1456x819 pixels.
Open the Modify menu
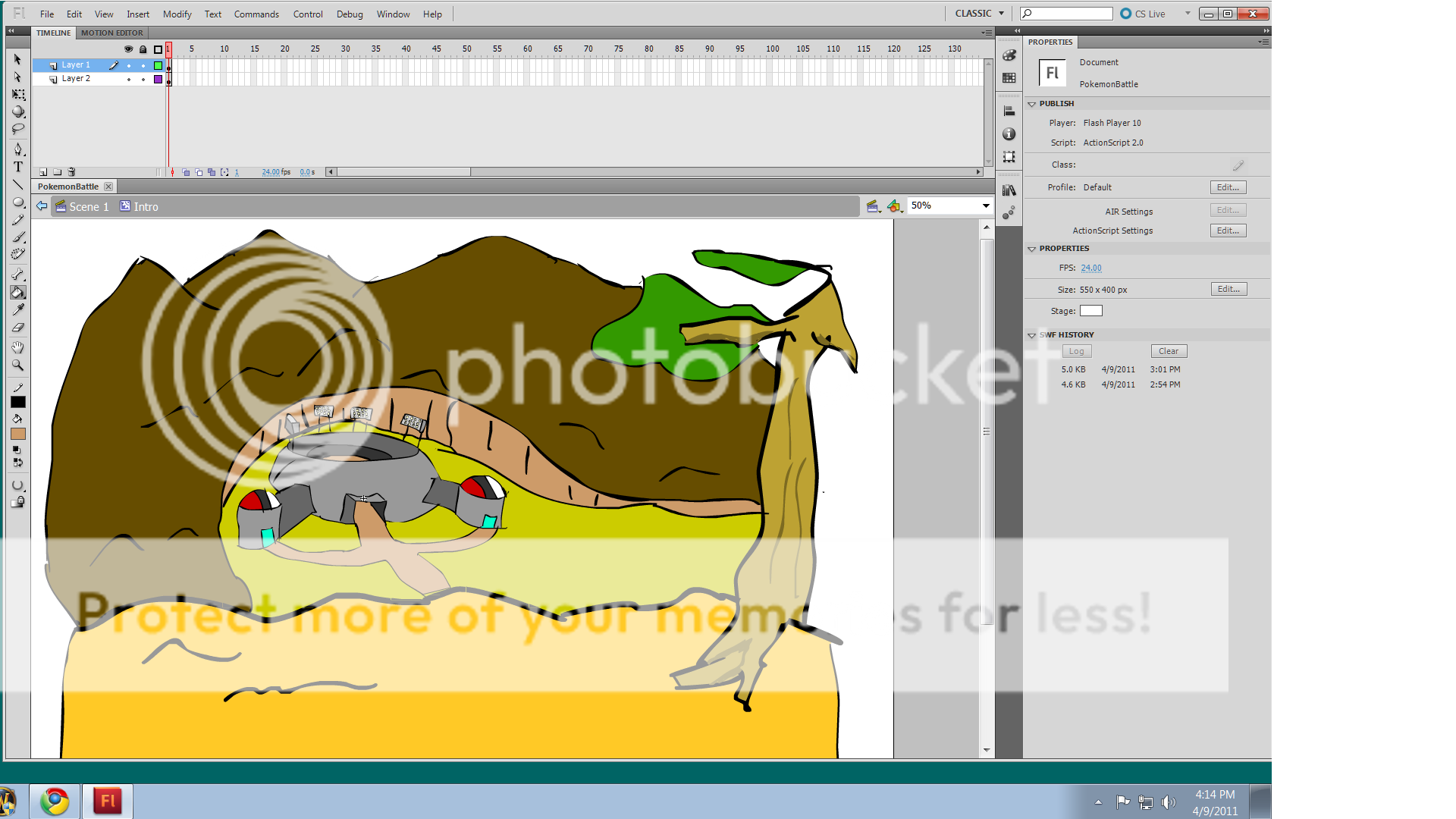[x=177, y=14]
